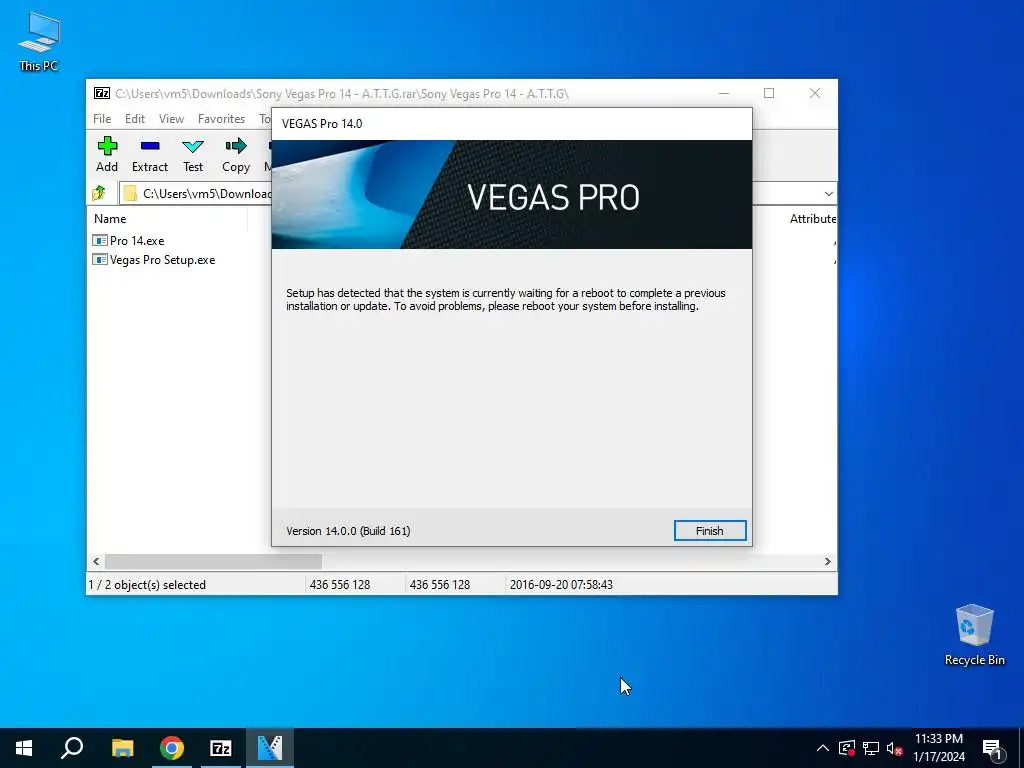Show hidden system tray icons
1024x768 pixels.
coord(823,748)
